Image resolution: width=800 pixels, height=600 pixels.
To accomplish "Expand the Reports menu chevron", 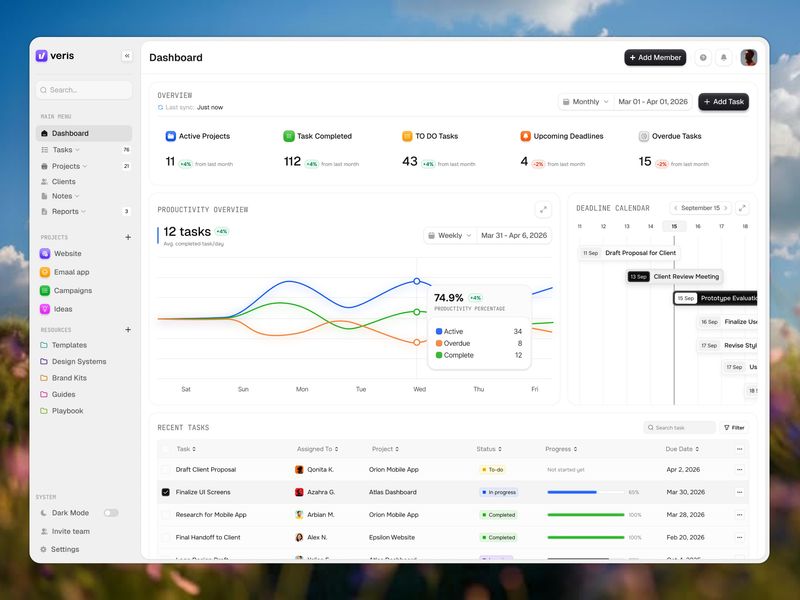I will coord(83,211).
